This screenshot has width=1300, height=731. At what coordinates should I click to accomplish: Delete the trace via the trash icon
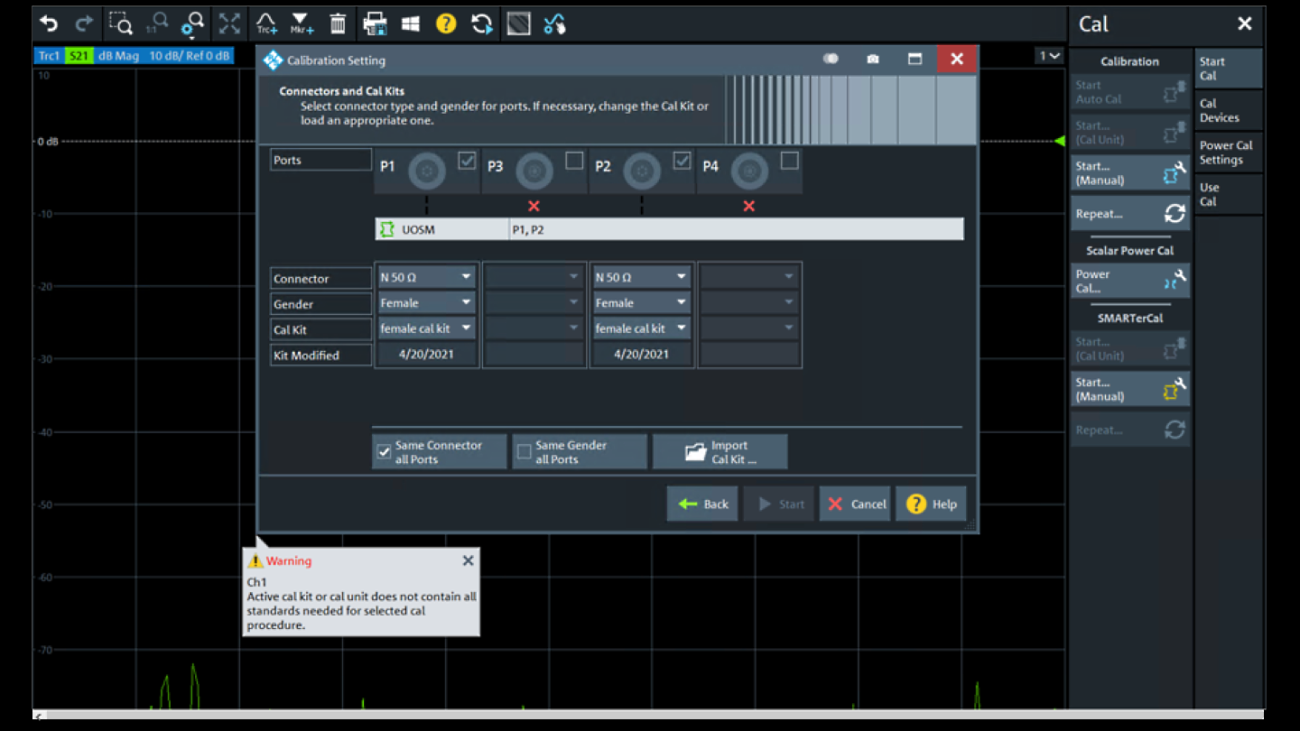pyautogui.click(x=340, y=23)
